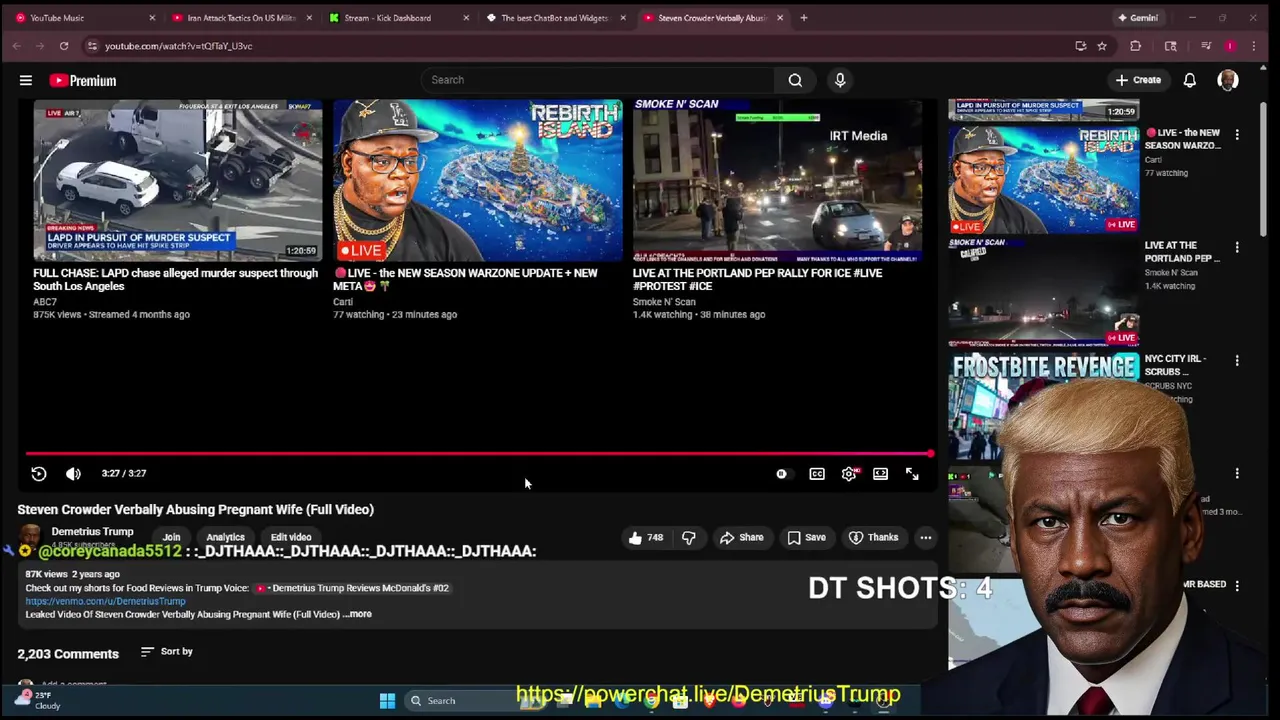Open options for NYC CITY IRL sidebar video
The image size is (1280, 720).
pyautogui.click(x=1237, y=360)
